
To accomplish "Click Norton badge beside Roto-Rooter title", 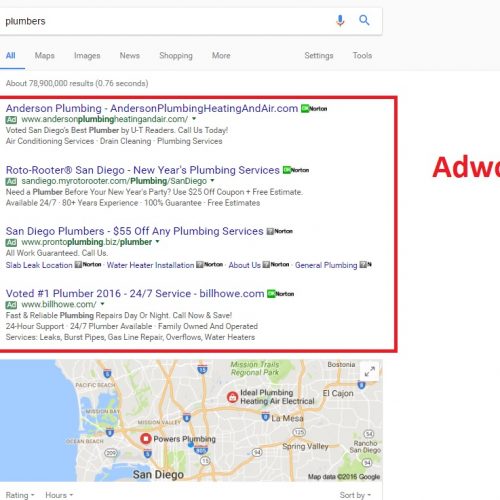I will (x=296, y=170).
